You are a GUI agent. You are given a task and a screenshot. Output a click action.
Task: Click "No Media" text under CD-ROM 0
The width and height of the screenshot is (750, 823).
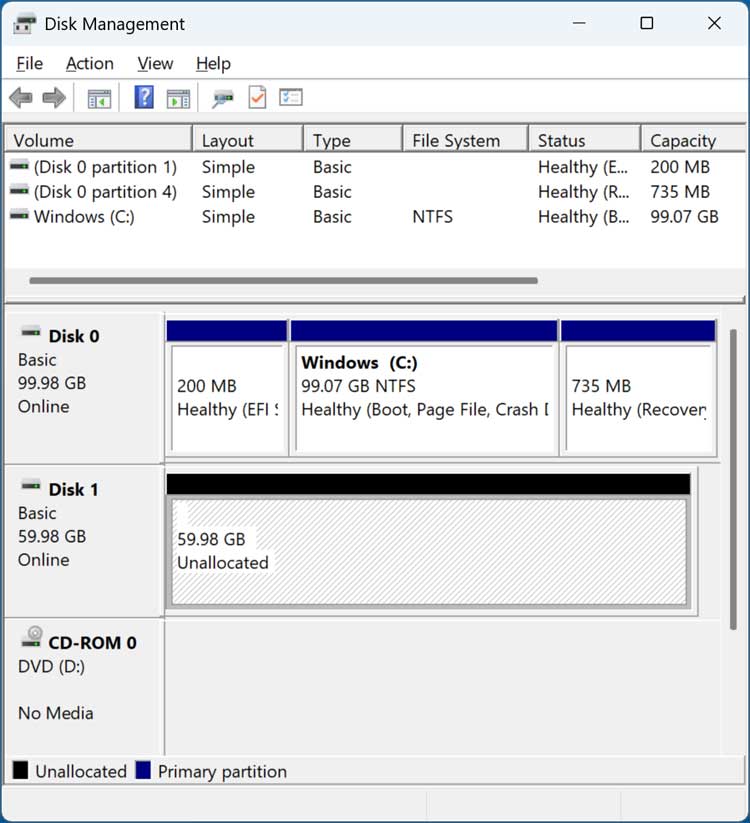click(56, 713)
